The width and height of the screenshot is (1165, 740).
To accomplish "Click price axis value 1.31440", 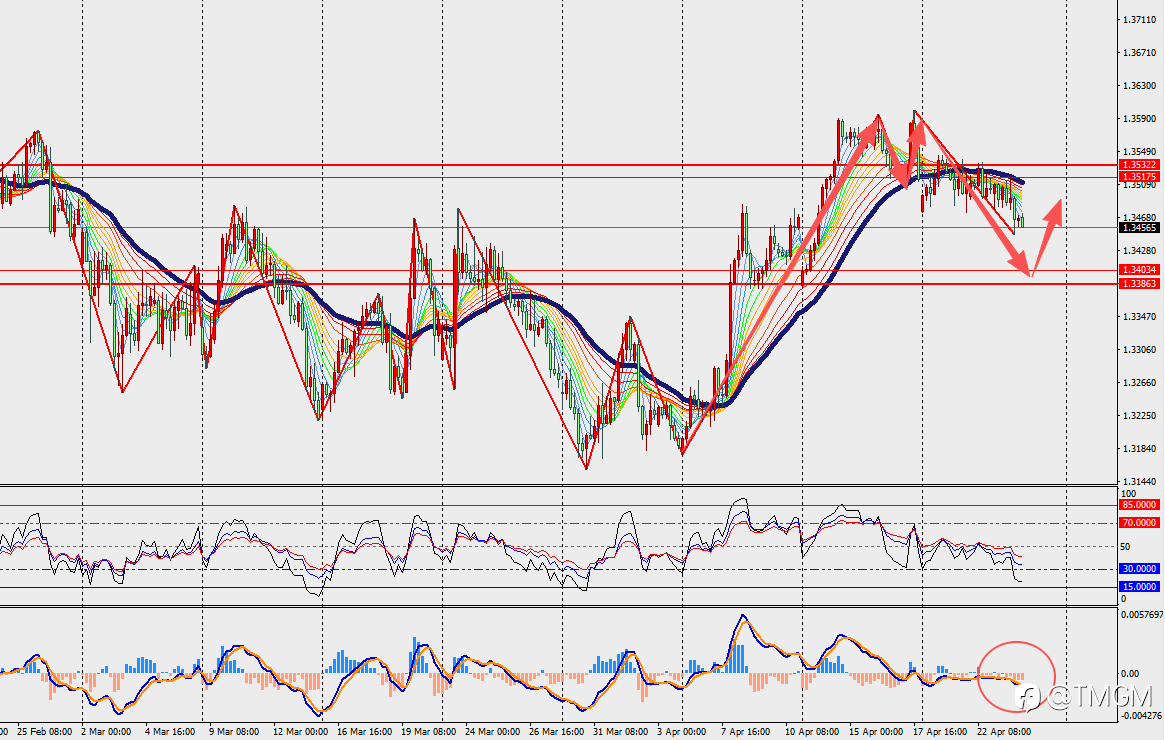I will pyautogui.click(x=1140, y=481).
